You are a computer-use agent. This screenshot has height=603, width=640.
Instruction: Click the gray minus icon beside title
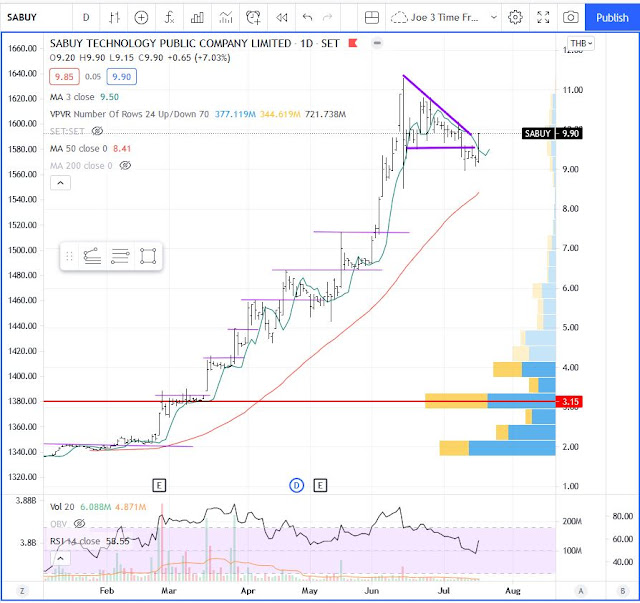377,43
